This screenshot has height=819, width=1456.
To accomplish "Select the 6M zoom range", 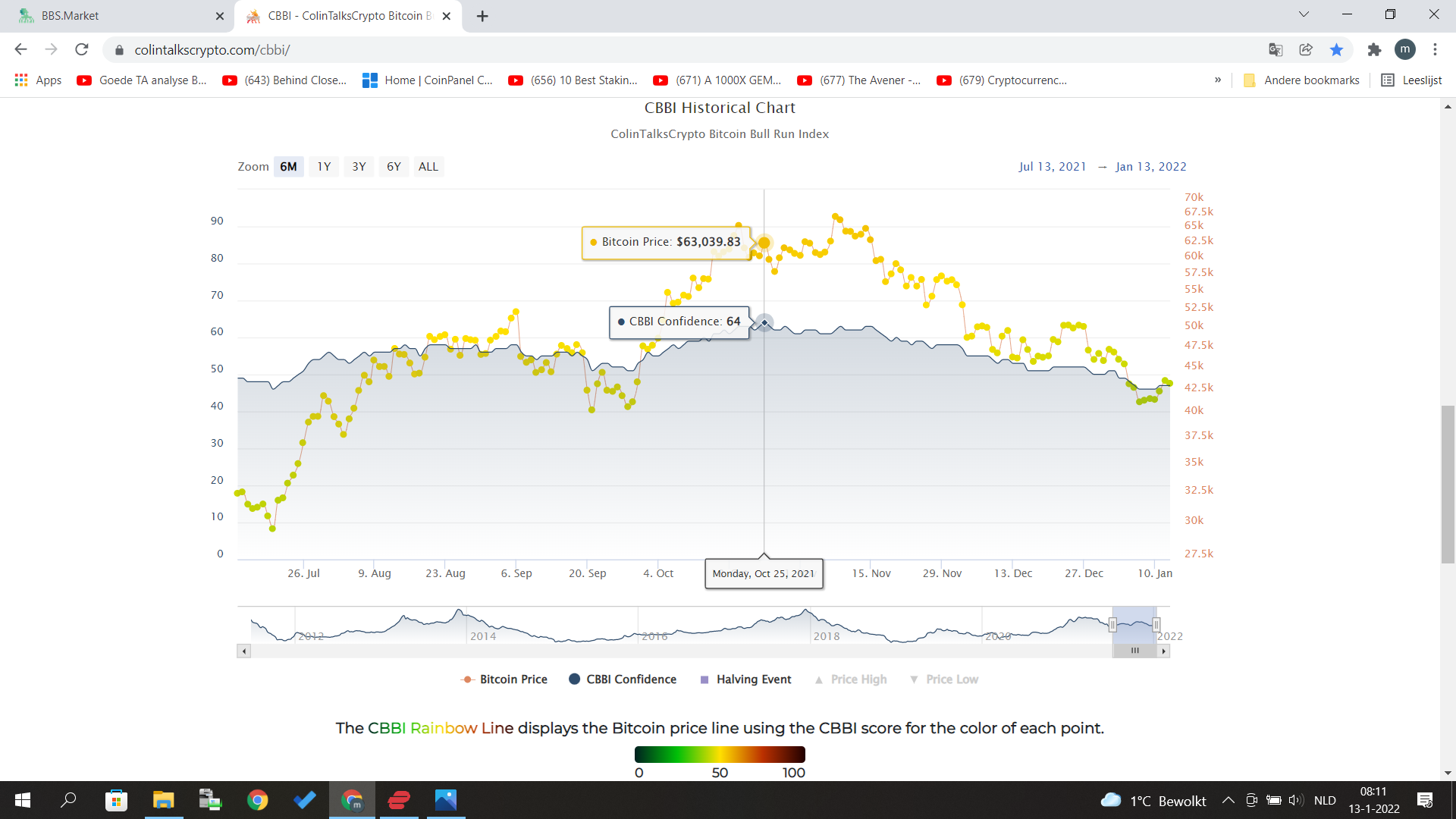I will coord(288,167).
